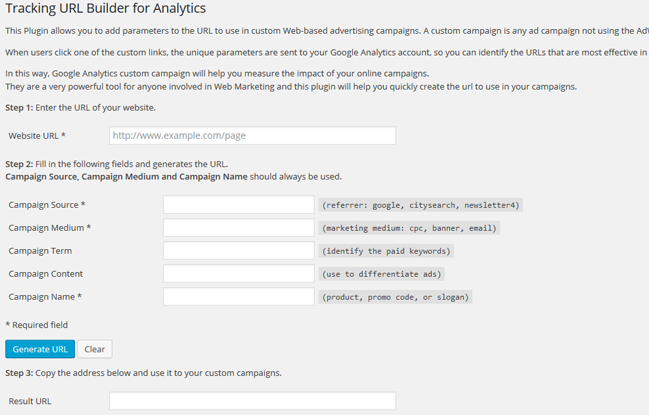Screen dimensions: 649x415
Task: Click the Result URL output field
Action: [252, 401]
